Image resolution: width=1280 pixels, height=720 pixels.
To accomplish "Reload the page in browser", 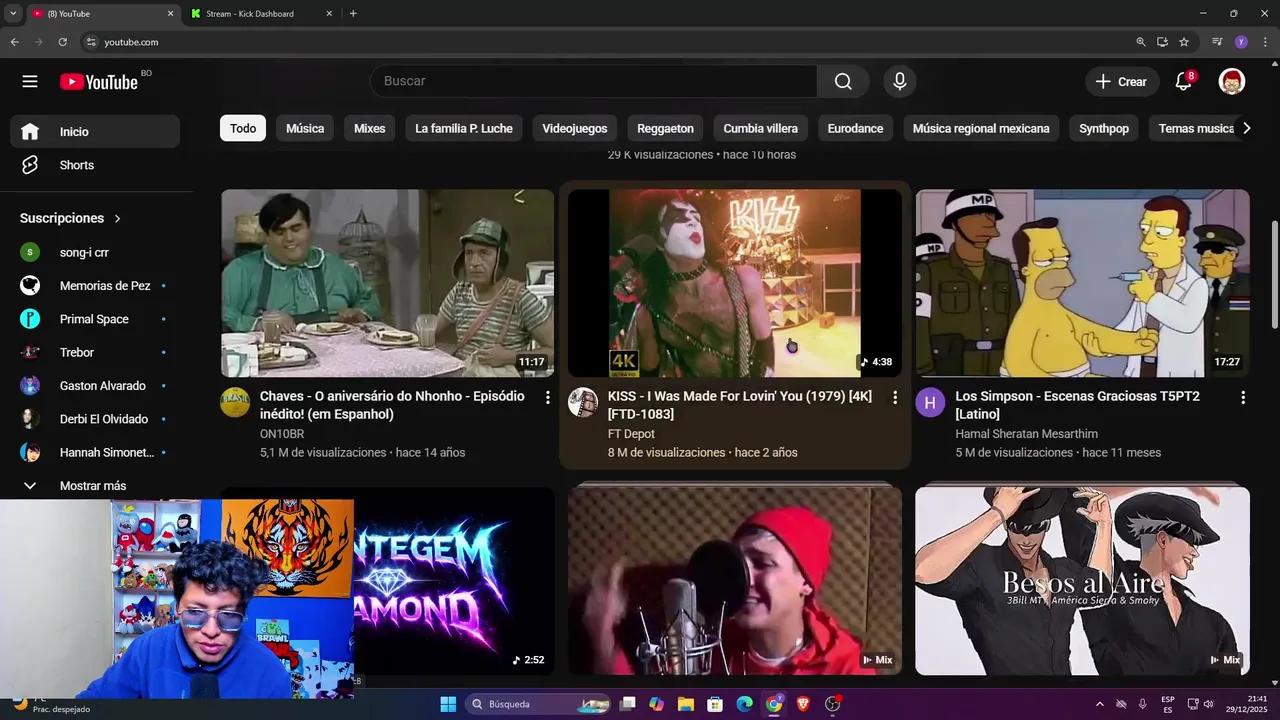I will click(x=62, y=42).
